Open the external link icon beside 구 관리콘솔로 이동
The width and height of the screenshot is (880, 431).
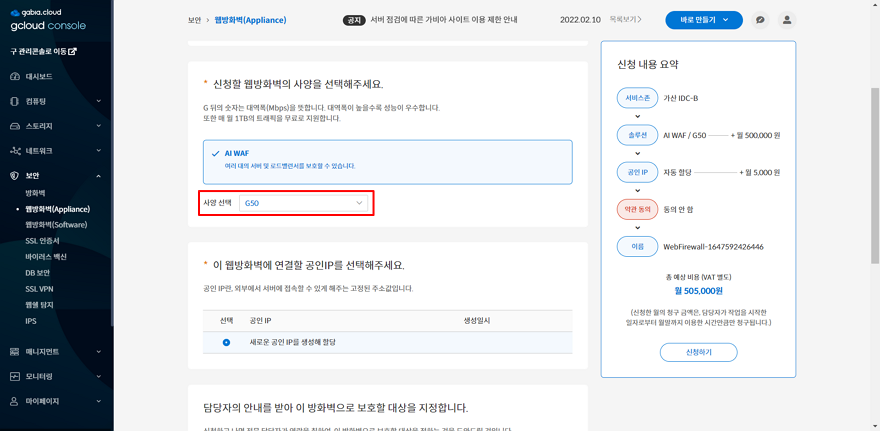click(72, 51)
